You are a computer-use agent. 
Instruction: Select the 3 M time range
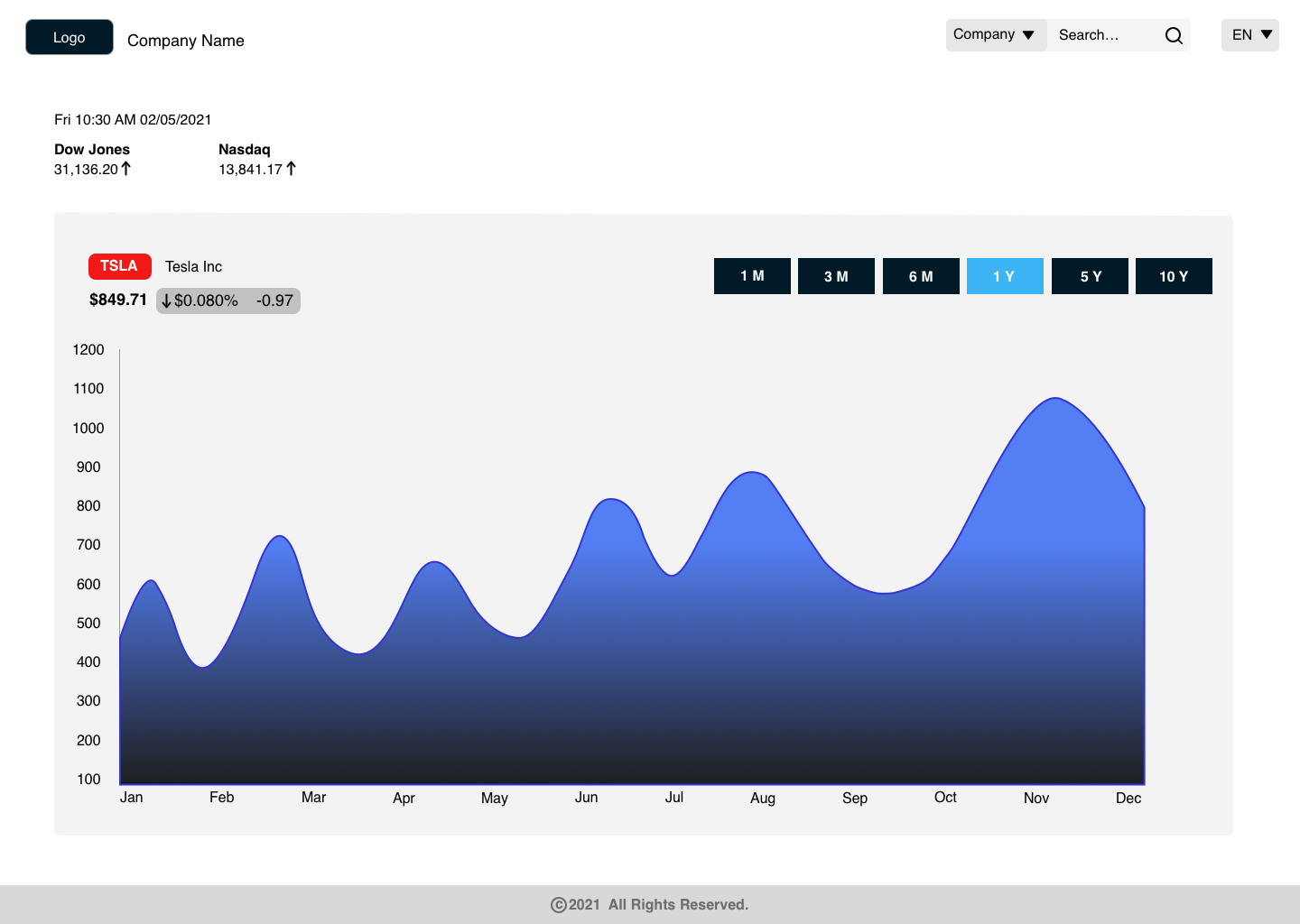pyautogui.click(x=836, y=276)
